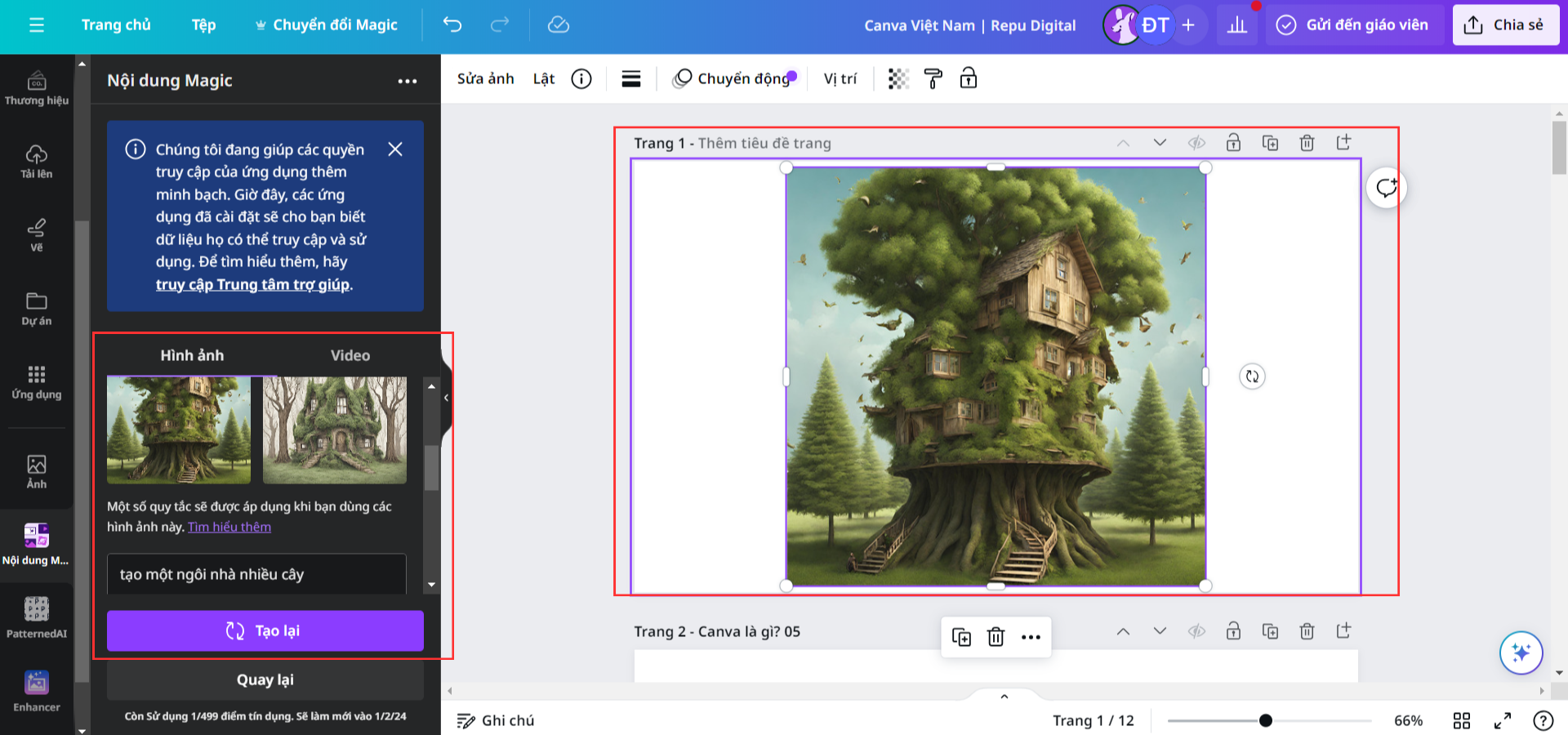Viewport: 1568px width, 735px height.
Task: Toggle hide page icon on Trang 1
Action: [x=1196, y=143]
